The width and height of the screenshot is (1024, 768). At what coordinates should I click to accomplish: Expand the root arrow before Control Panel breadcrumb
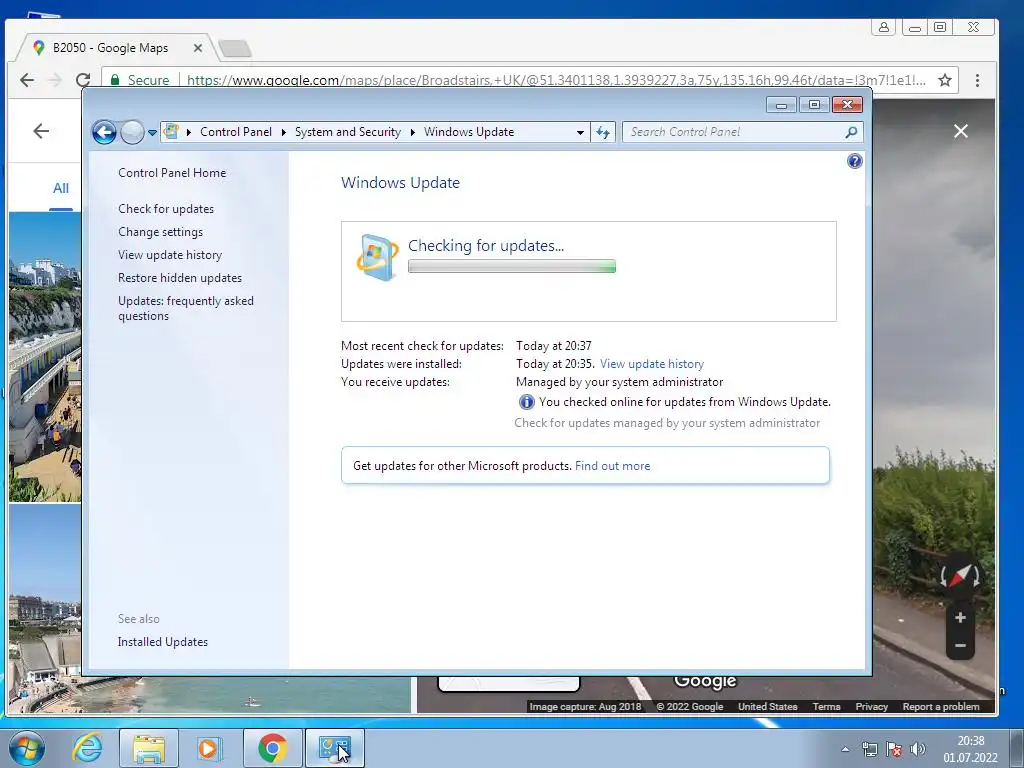[189, 132]
